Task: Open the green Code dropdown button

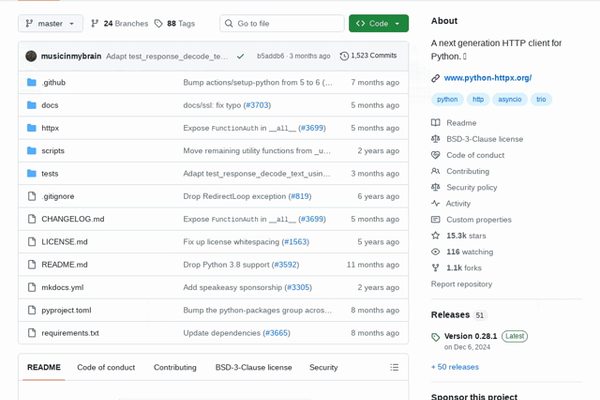Action: (x=378, y=23)
